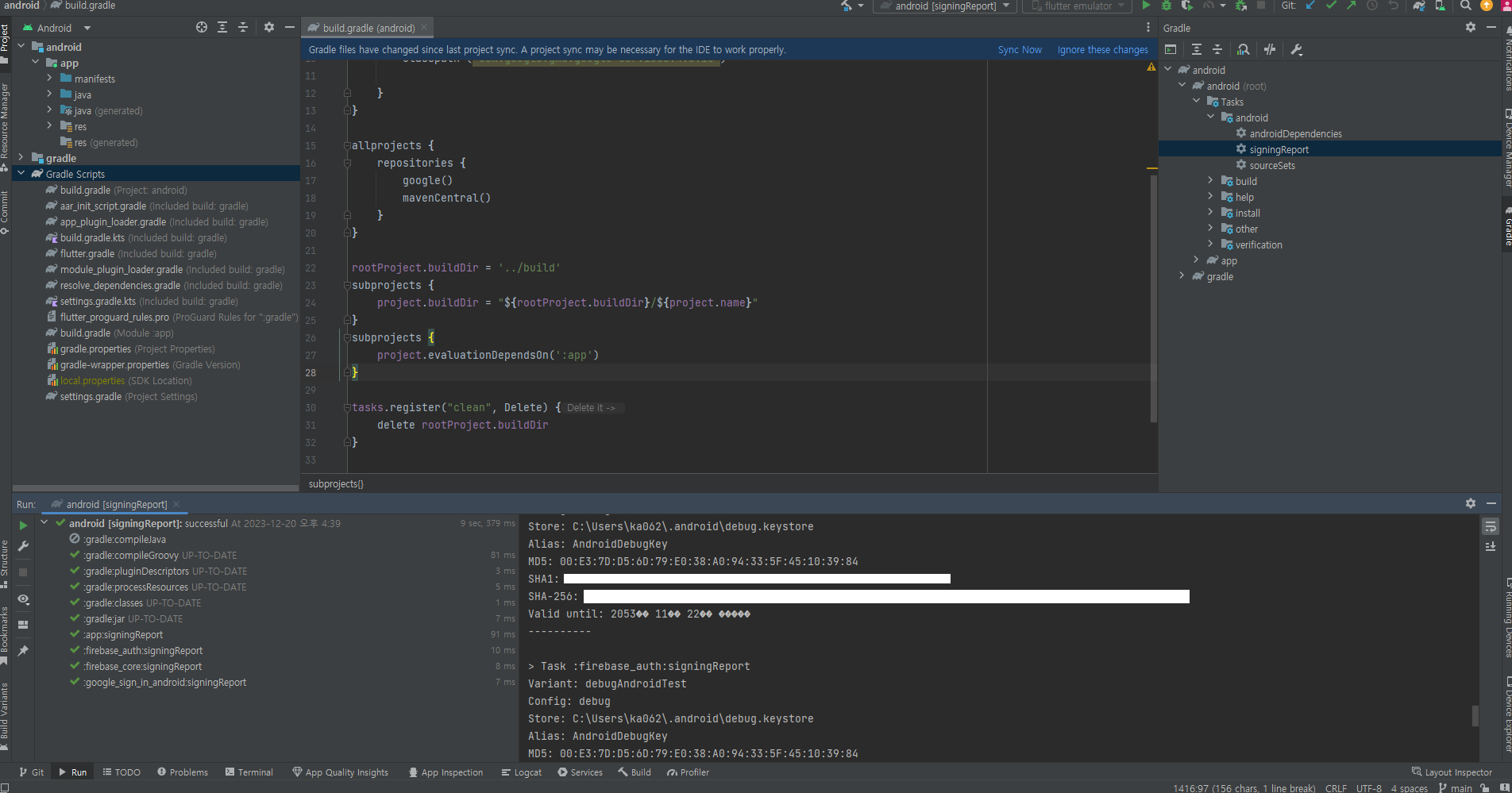Run the android [signingReport] configuration from top toolbar
The image size is (1512, 793).
[1146, 6]
